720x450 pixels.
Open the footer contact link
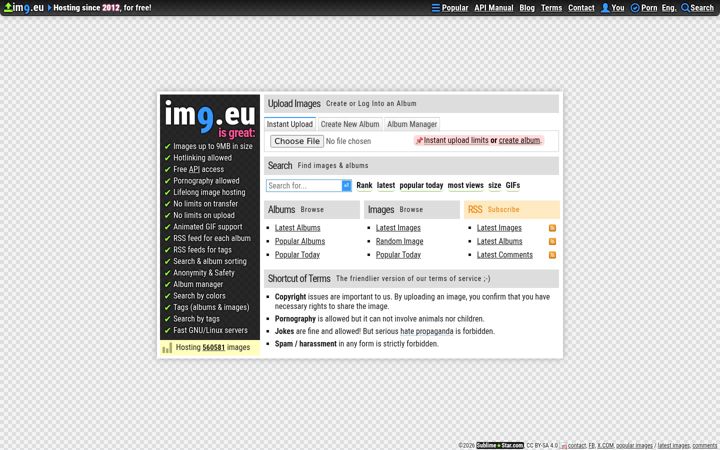tap(577, 445)
